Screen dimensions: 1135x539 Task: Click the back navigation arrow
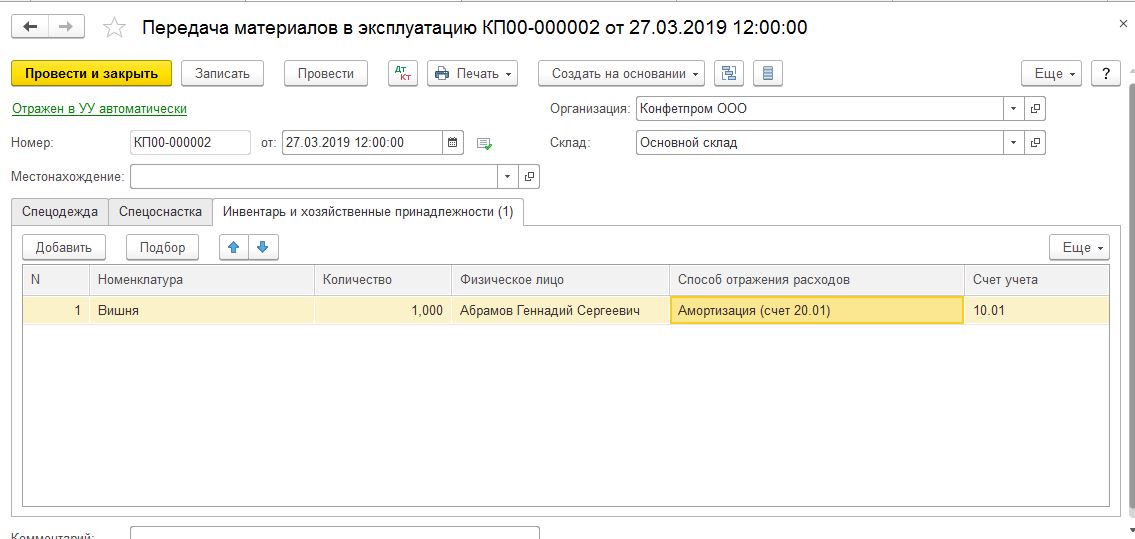coord(30,27)
